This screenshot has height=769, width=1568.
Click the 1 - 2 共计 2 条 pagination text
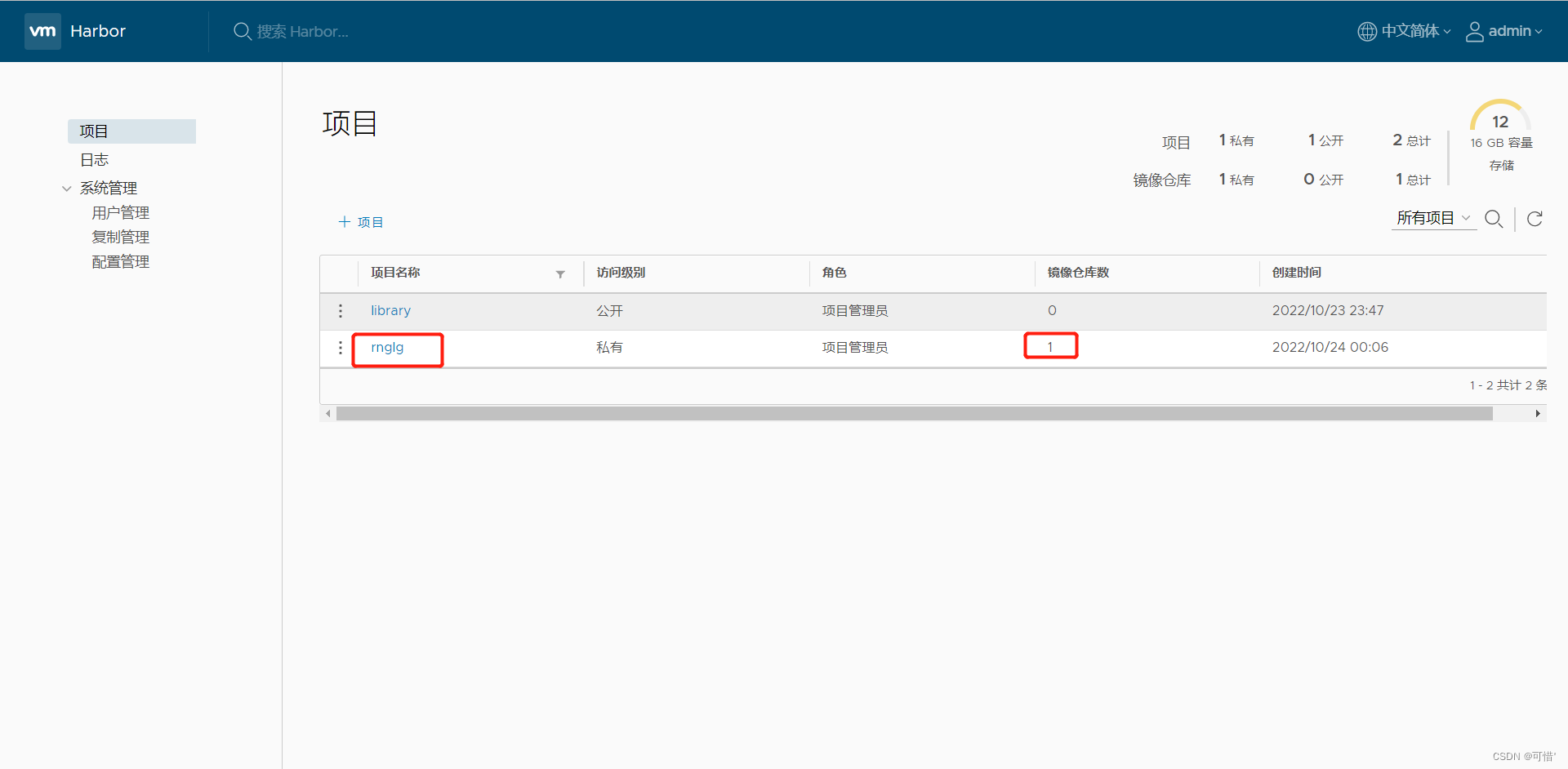click(x=1508, y=385)
